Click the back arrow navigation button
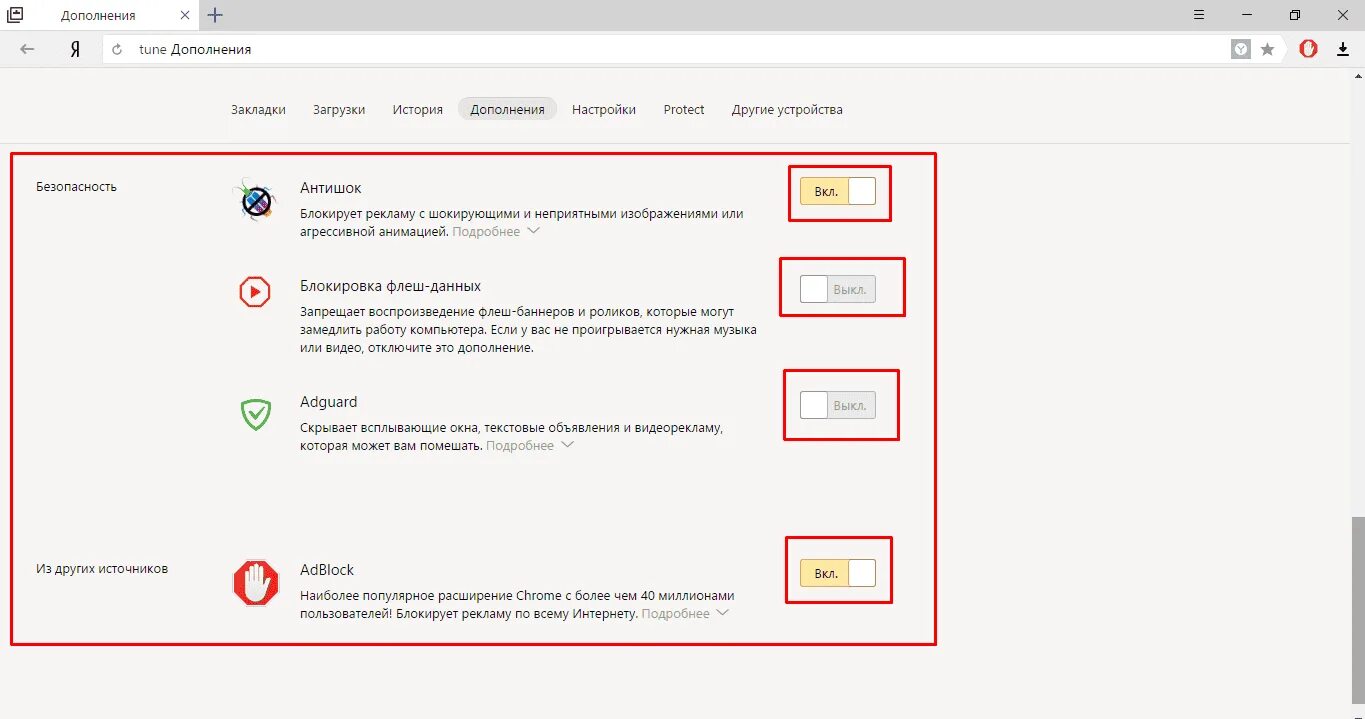 tap(27, 49)
